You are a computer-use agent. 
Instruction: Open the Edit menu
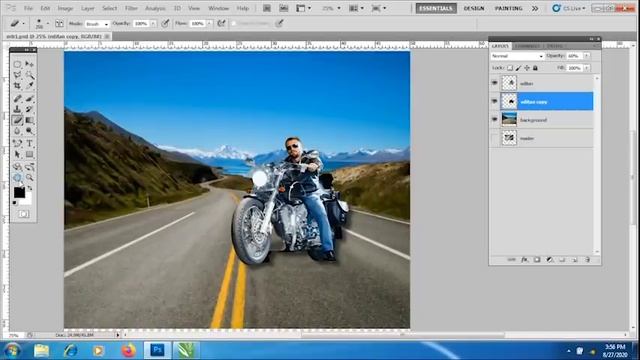pyautogui.click(x=45, y=8)
